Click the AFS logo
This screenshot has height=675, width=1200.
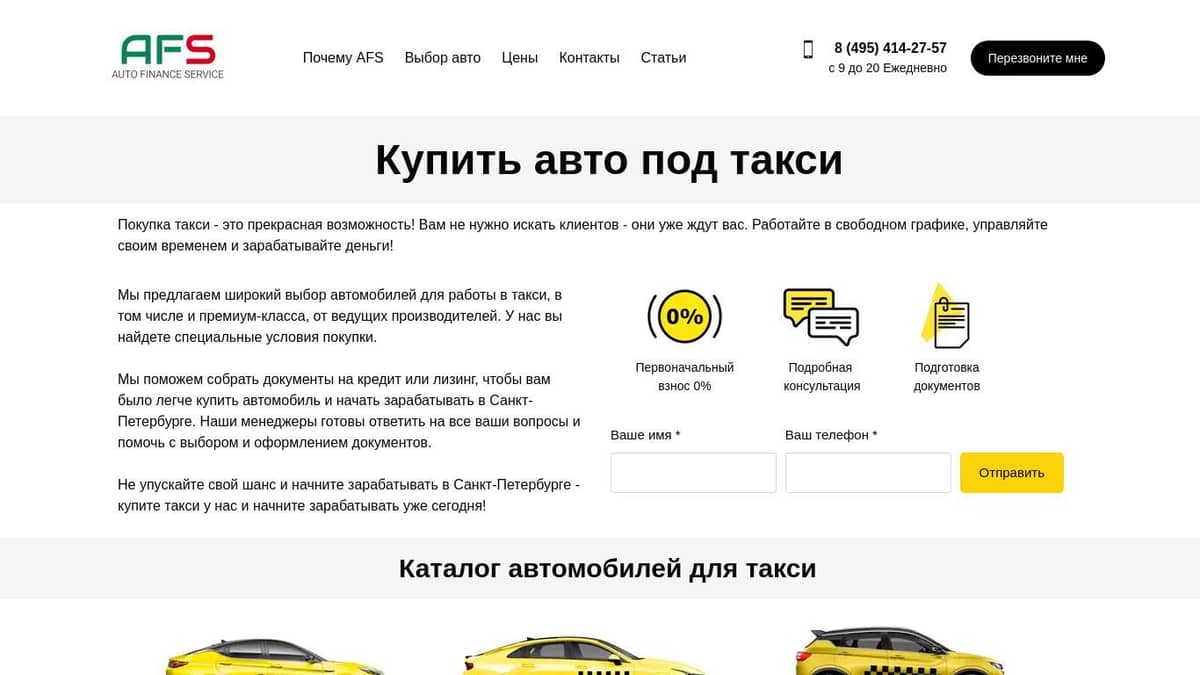pos(169,57)
